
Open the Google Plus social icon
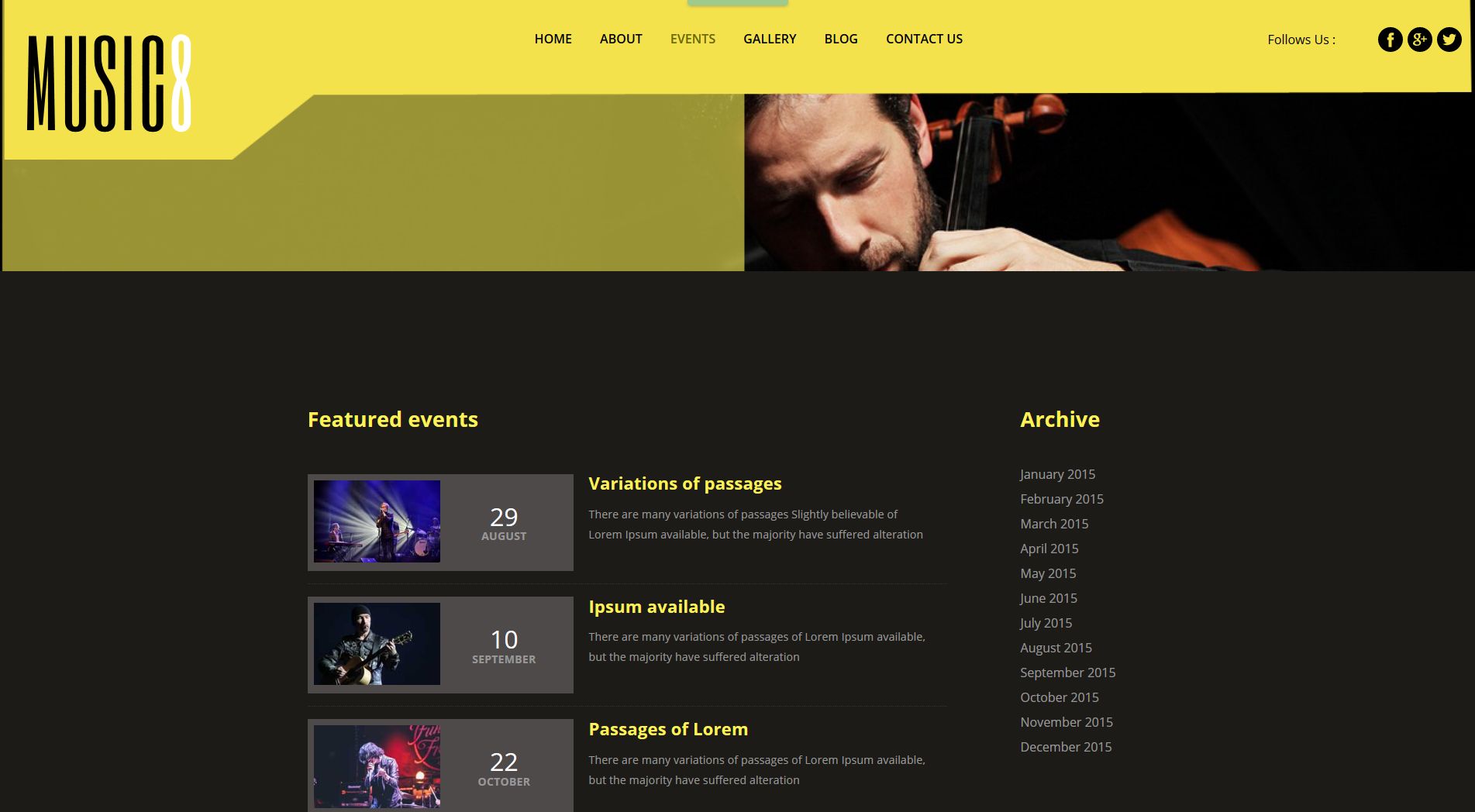click(1419, 40)
